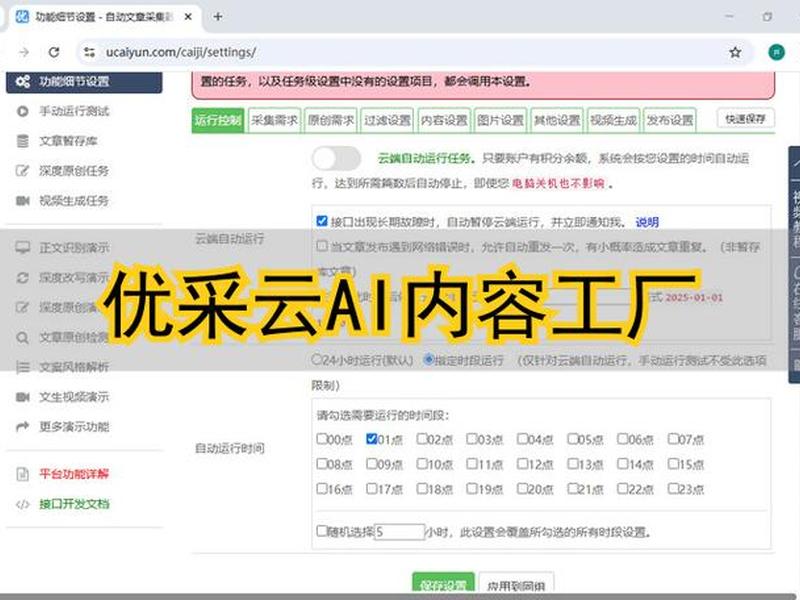The image size is (800, 600).
Task: Click the green 保存设置 button
Action: tap(443, 584)
